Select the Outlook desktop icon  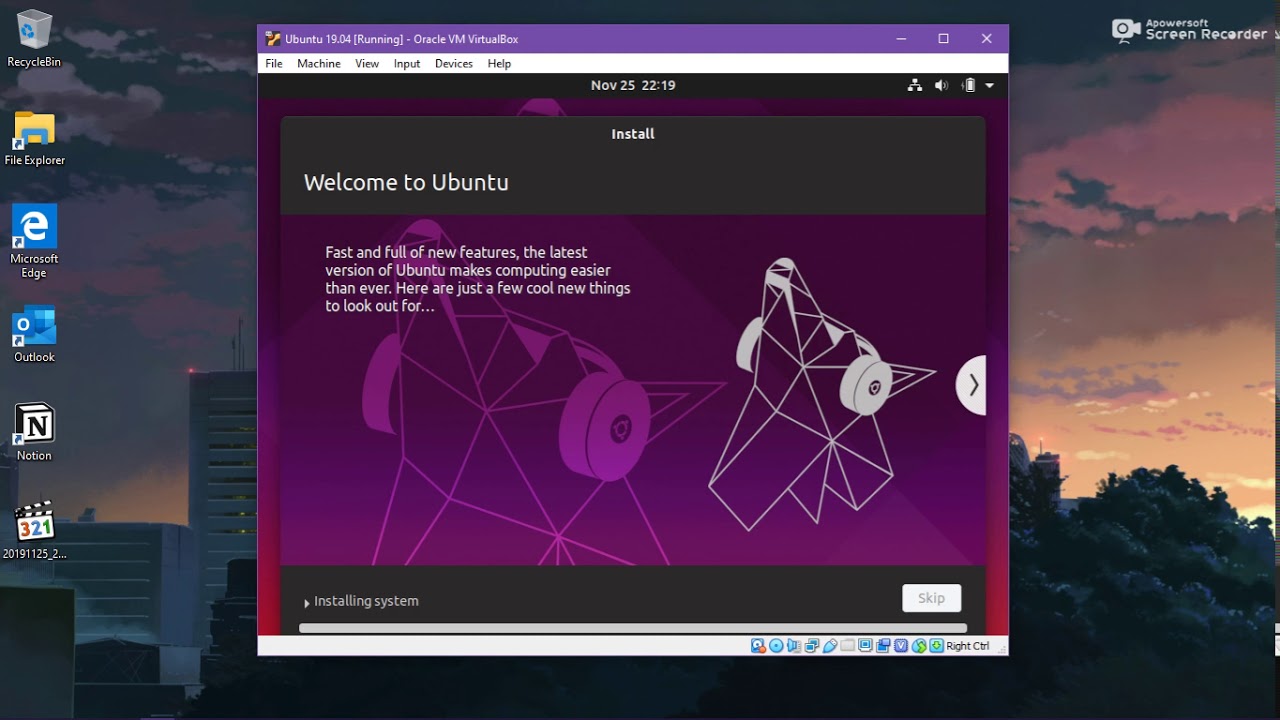[x=34, y=335]
